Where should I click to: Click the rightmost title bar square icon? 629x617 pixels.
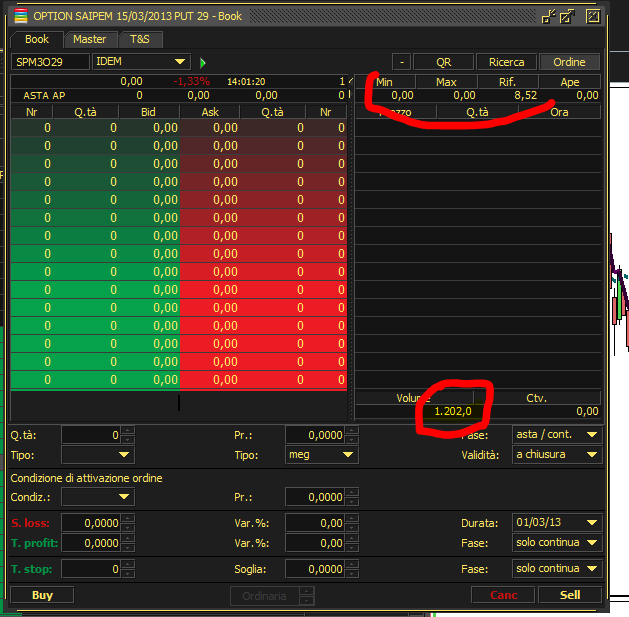593,16
